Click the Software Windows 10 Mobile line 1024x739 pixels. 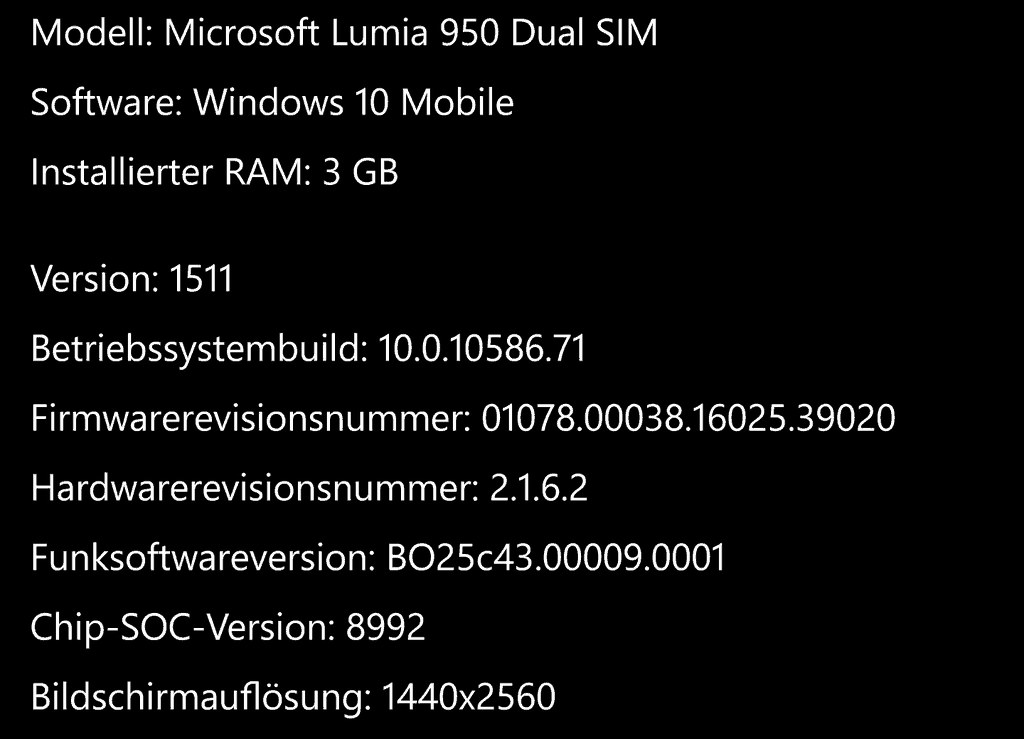[272, 102]
